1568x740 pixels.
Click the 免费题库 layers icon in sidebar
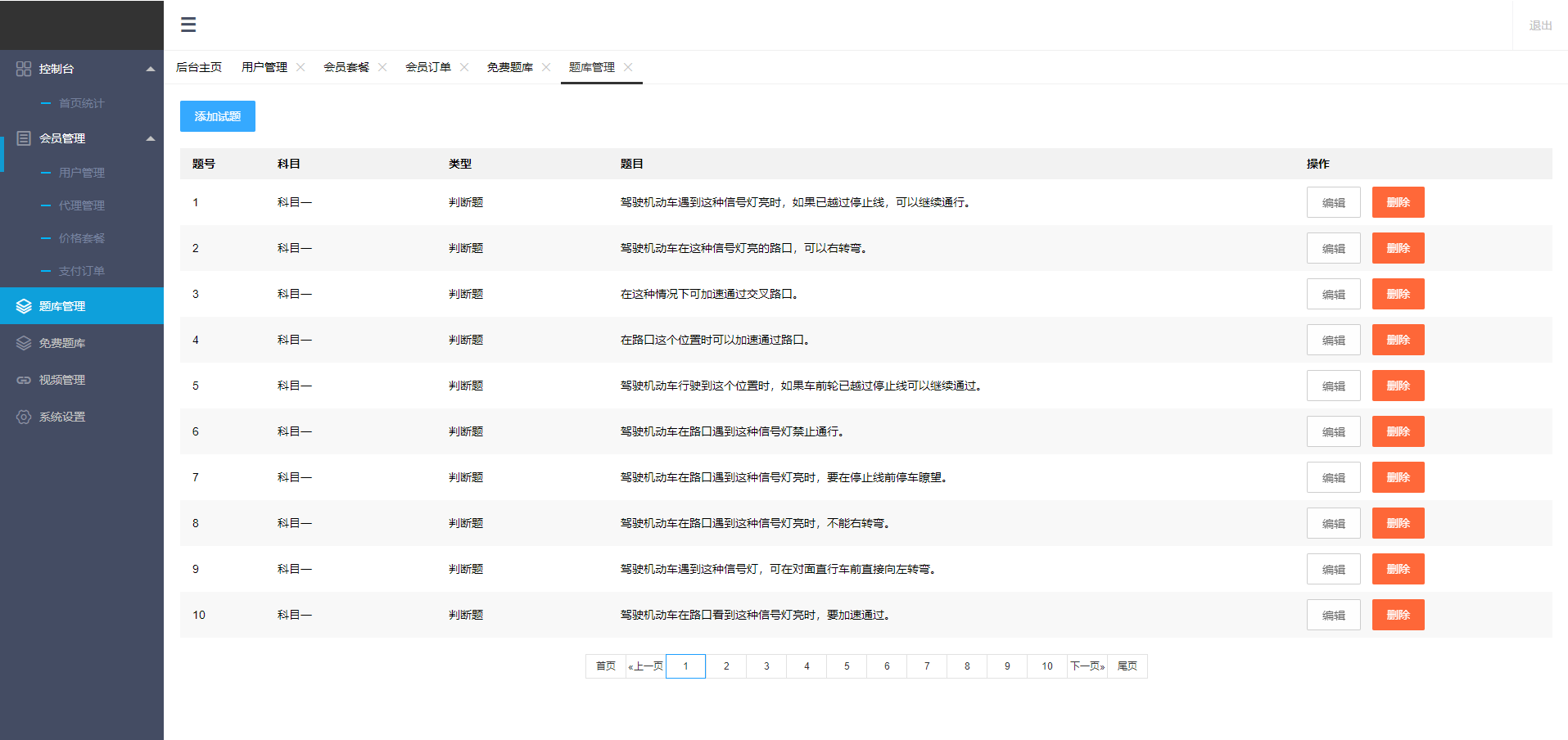pyautogui.click(x=24, y=343)
